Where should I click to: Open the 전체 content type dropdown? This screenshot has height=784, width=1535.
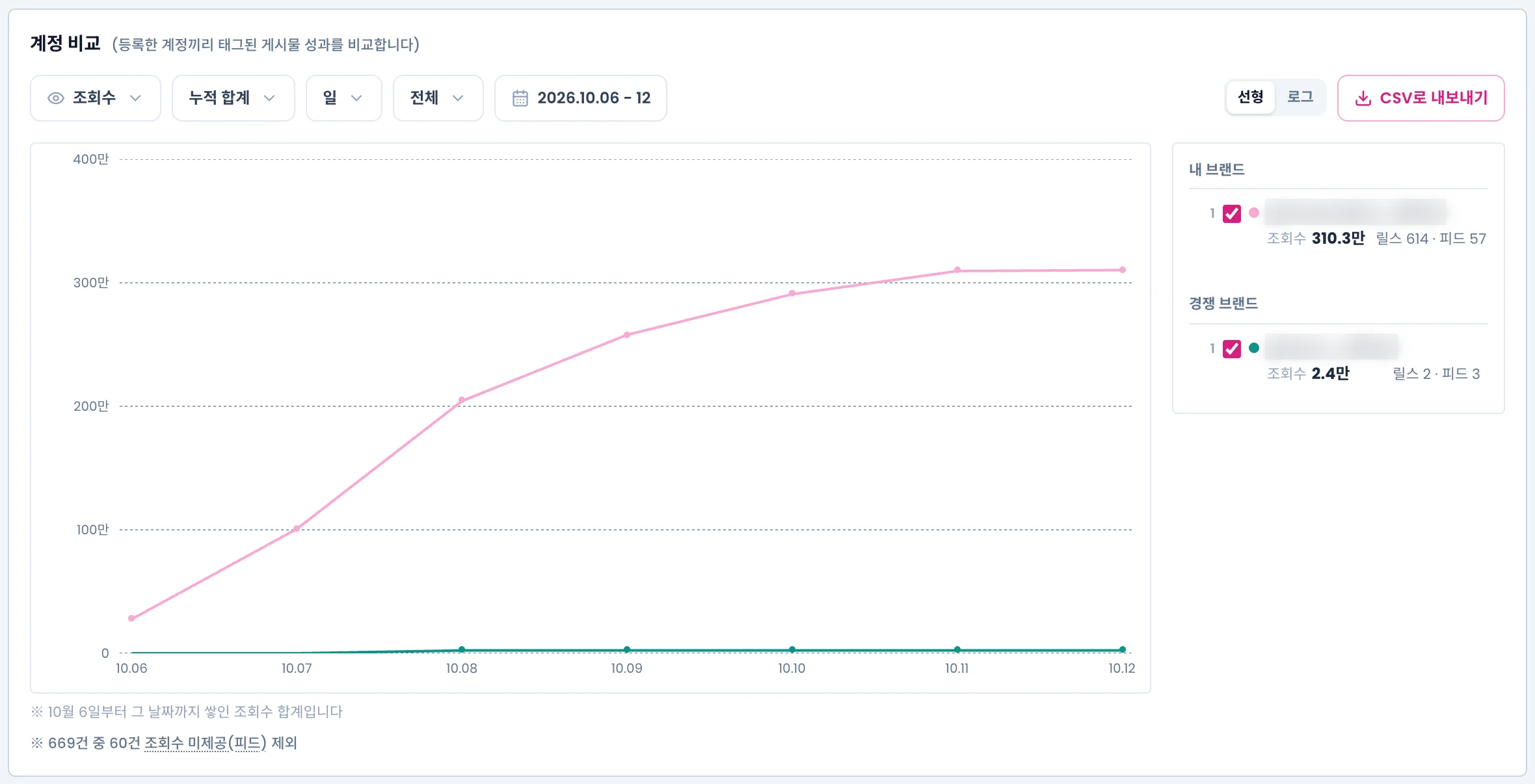pyautogui.click(x=438, y=98)
